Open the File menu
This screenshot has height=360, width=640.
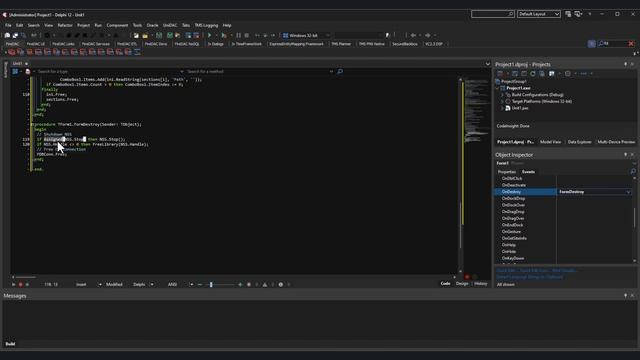(8, 25)
